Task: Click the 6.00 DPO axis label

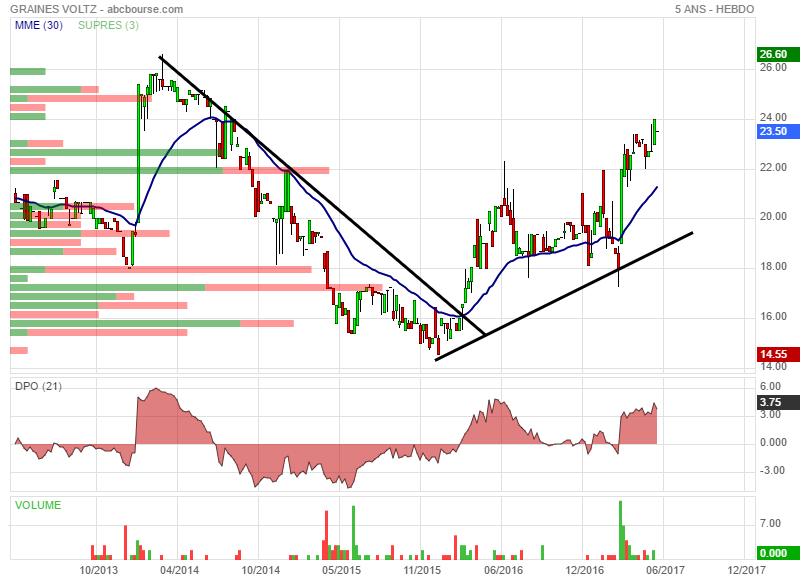Action: point(770,386)
